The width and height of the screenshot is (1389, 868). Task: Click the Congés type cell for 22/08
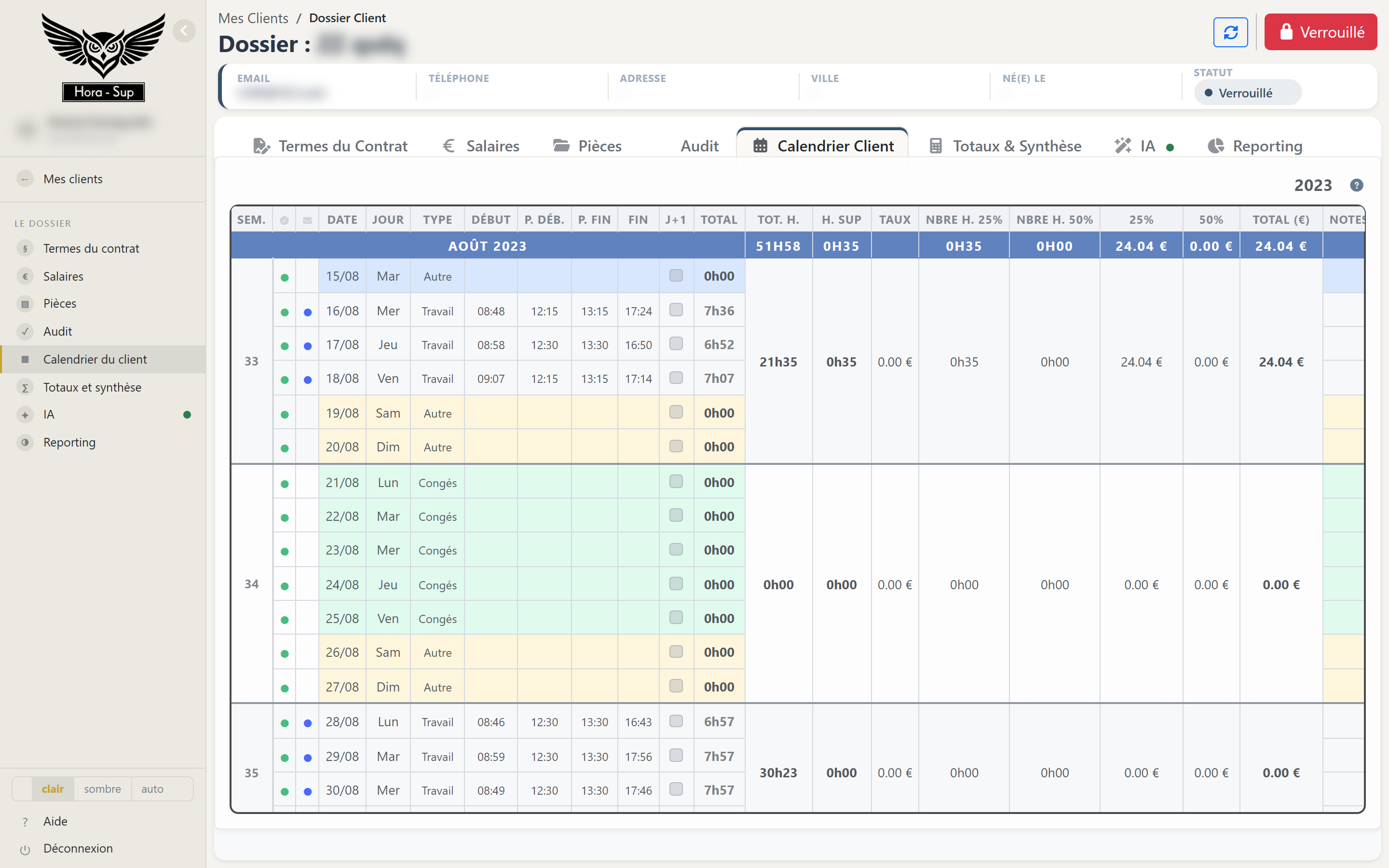pyautogui.click(x=437, y=516)
